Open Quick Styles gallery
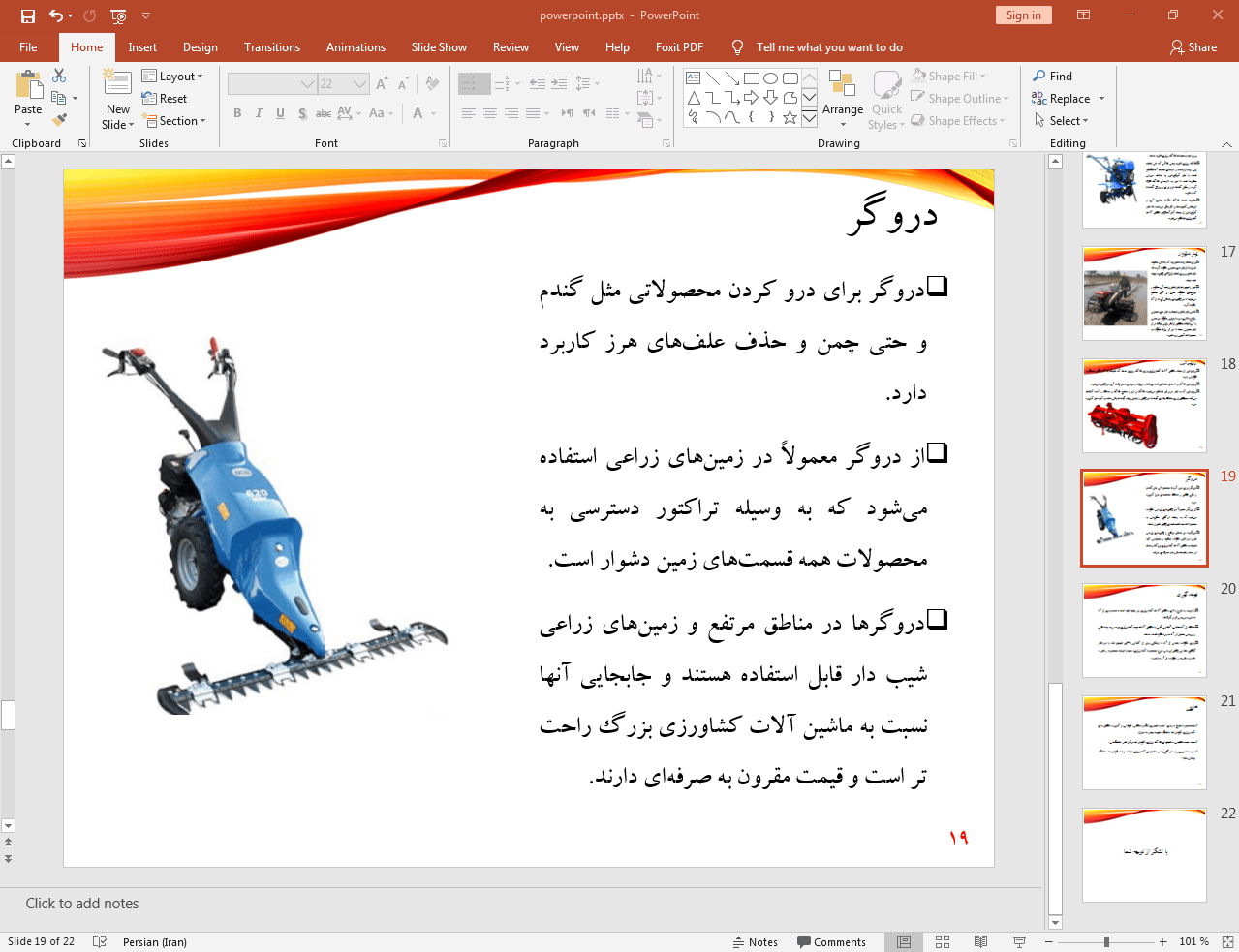 [x=886, y=100]
